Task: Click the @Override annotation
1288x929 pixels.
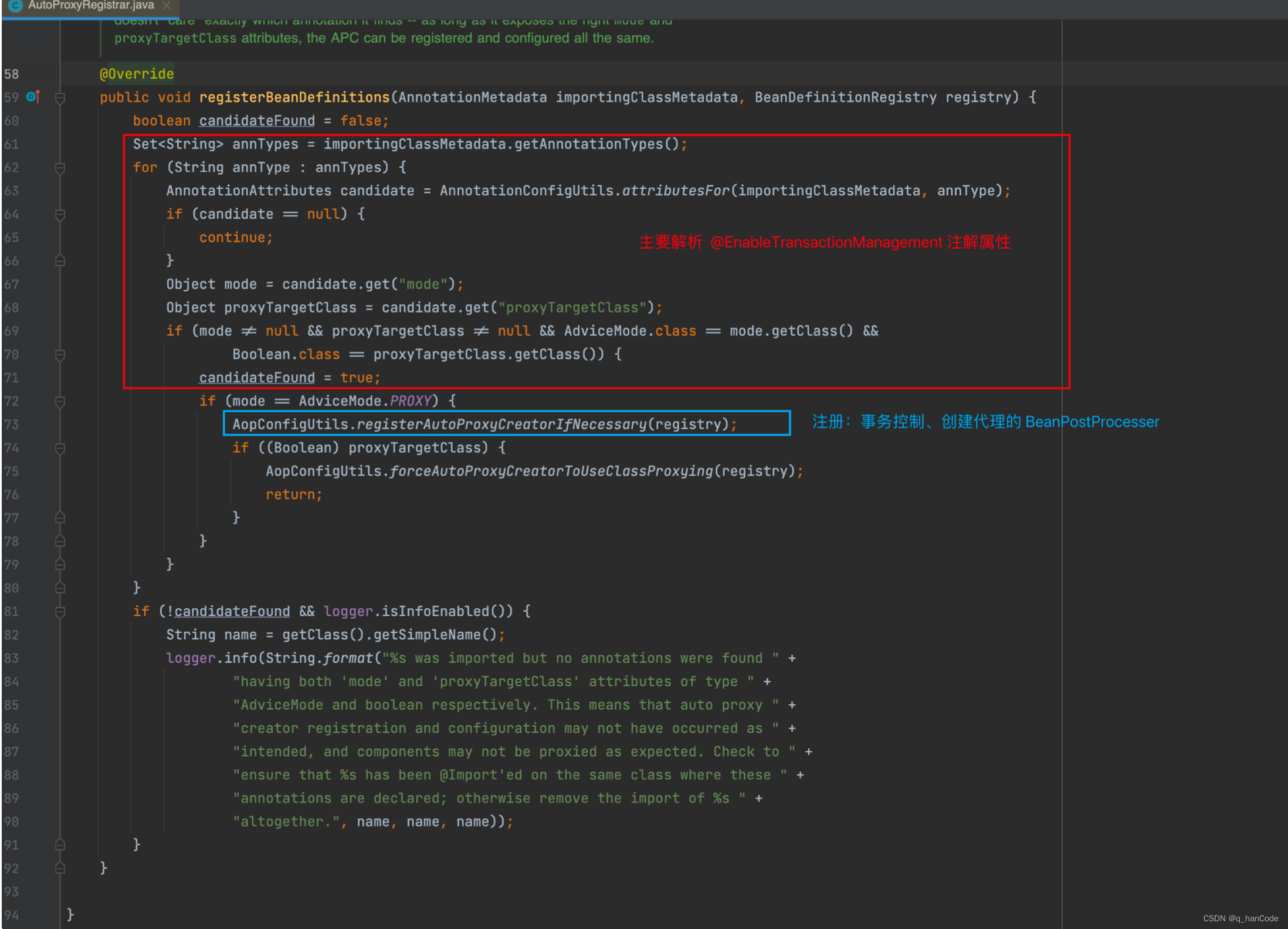Action: pos(137,74)
